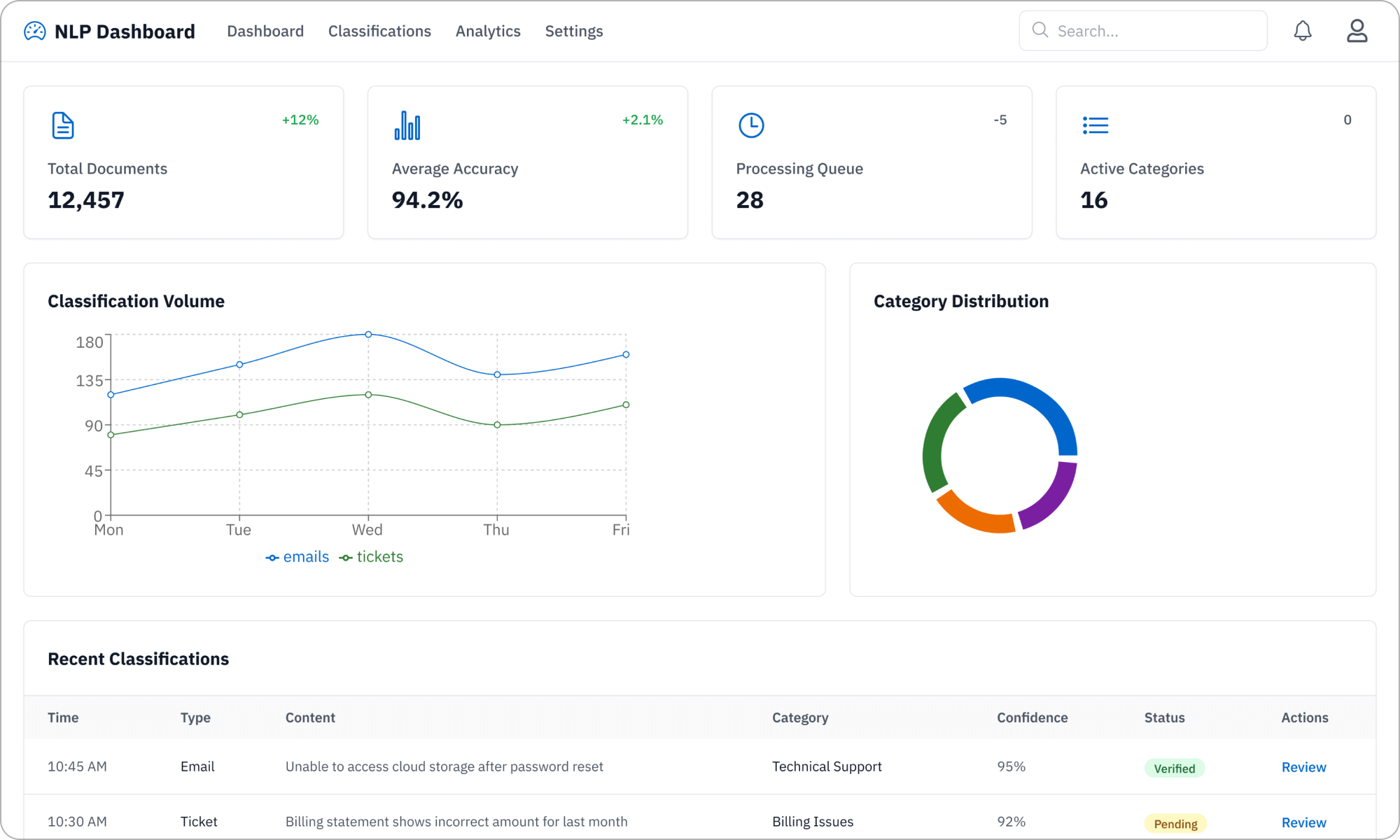Click the Confidence column header
Screen dimensions: 1400x840
pyautogui.click(x=1032, y=717)
